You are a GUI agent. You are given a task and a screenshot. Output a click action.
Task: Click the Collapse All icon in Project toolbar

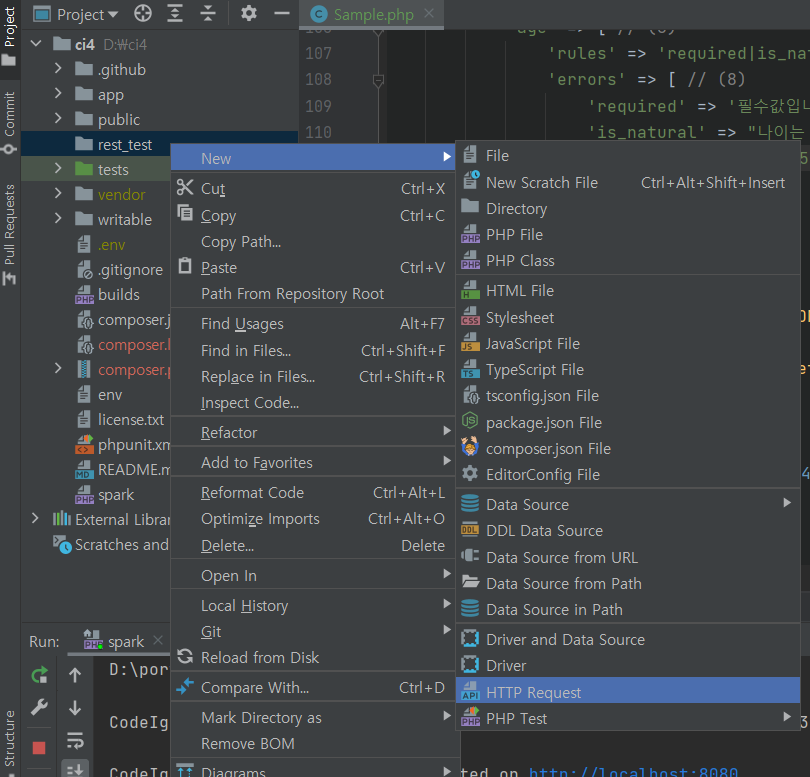(x=208, y=13)
